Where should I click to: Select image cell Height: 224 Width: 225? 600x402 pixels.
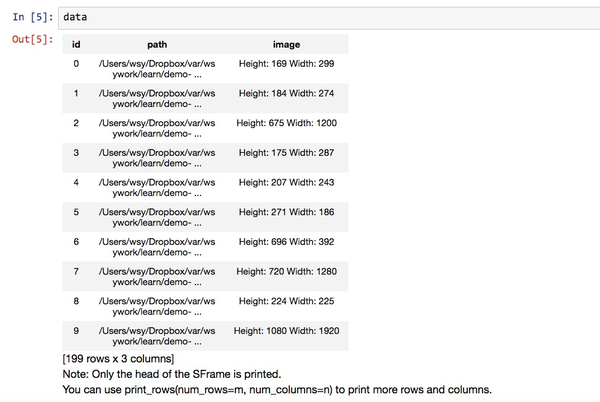click(286, 301)
